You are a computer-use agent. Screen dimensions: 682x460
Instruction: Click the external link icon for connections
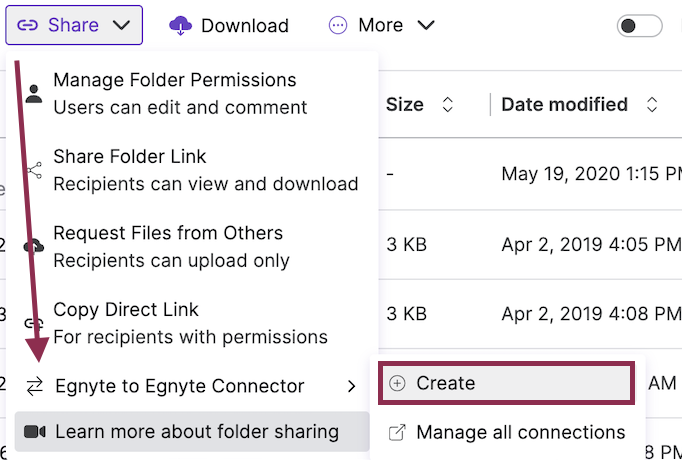click(397, 433)
